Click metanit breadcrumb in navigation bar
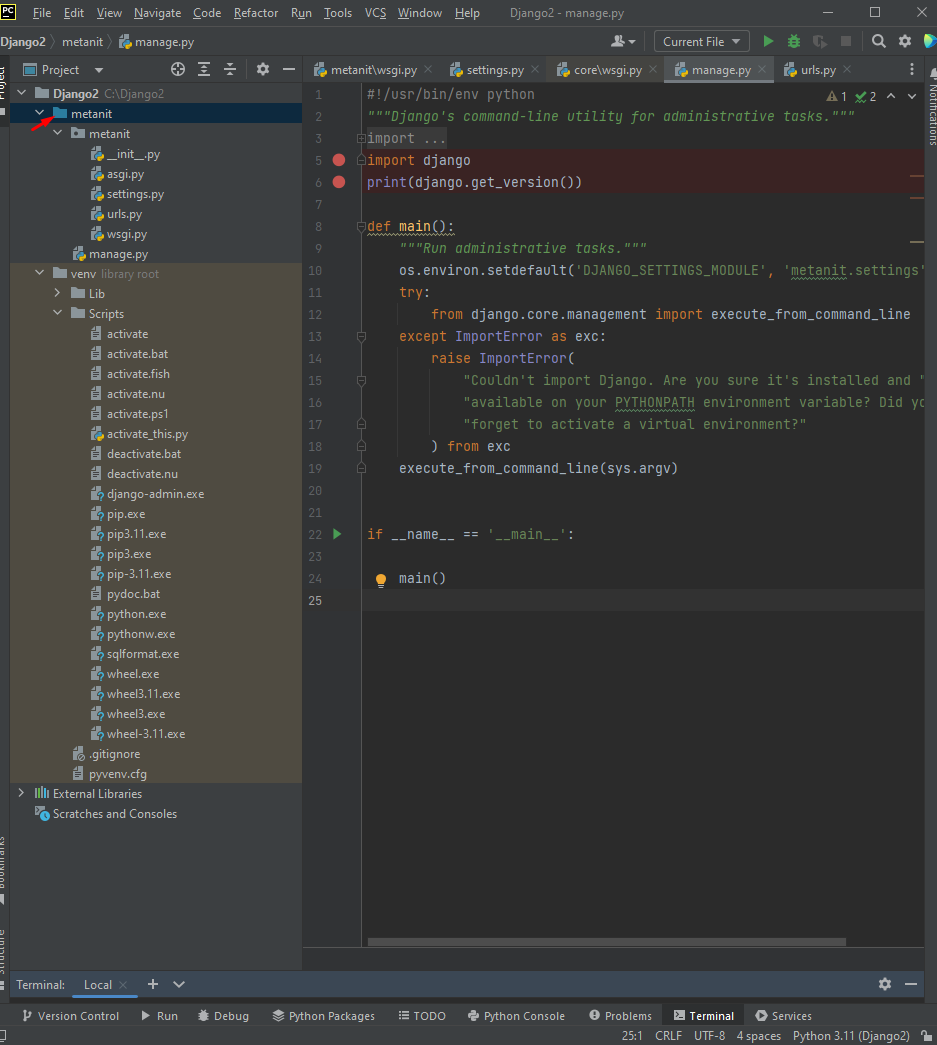Screen dimensions: 937x1045 coord(83,41)
